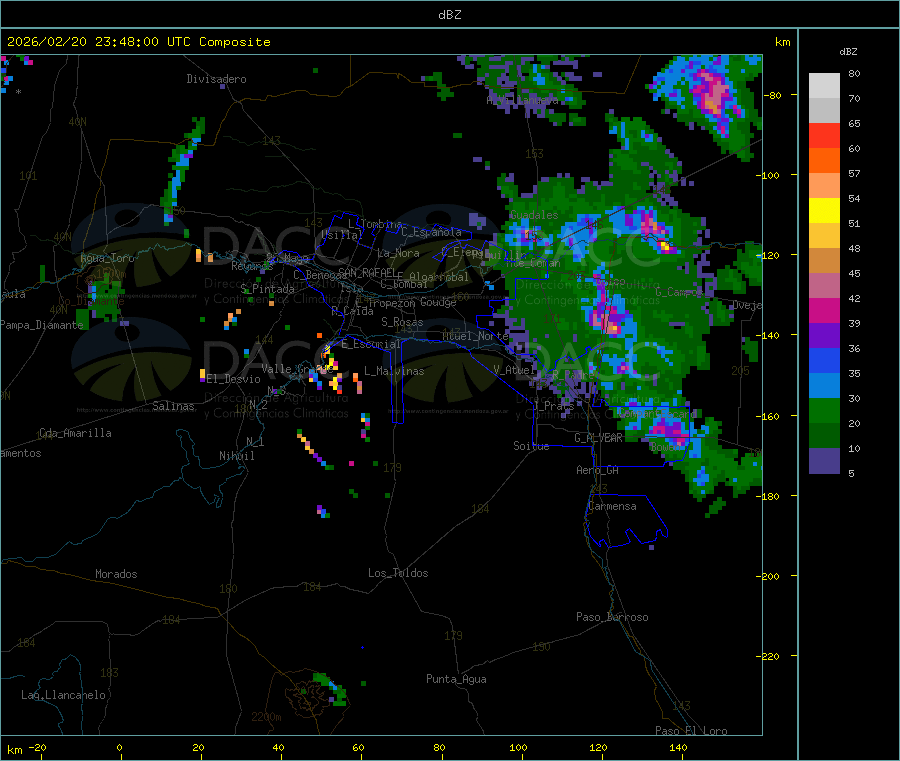Click the Aero_GA label

pos(597,470)
